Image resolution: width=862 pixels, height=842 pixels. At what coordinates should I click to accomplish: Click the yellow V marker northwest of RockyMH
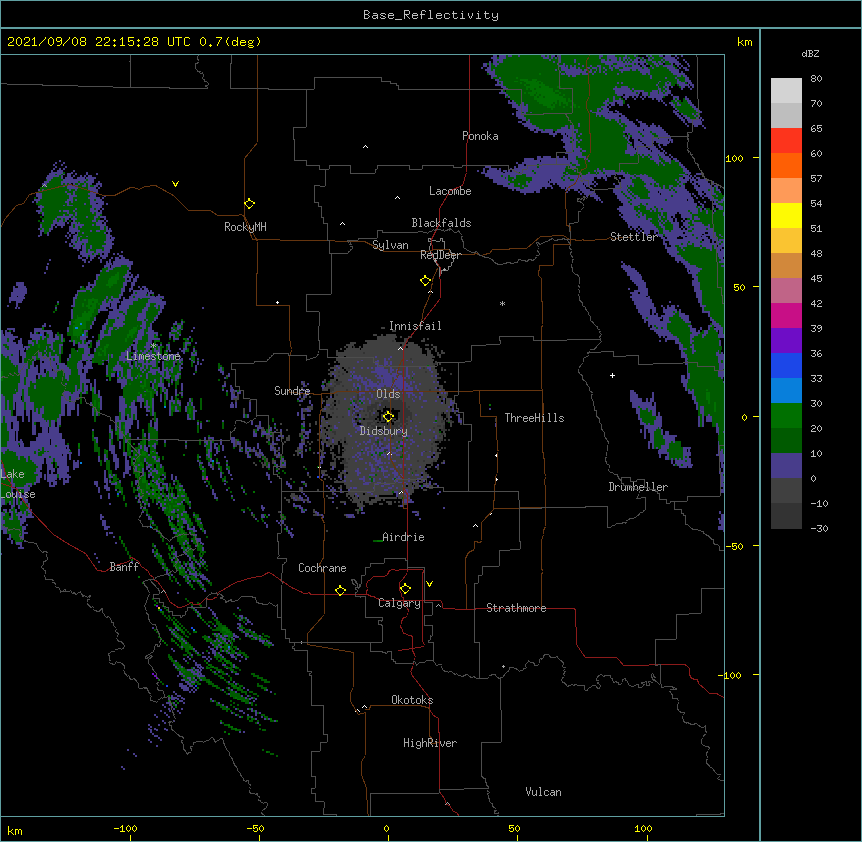pos(175,184)
